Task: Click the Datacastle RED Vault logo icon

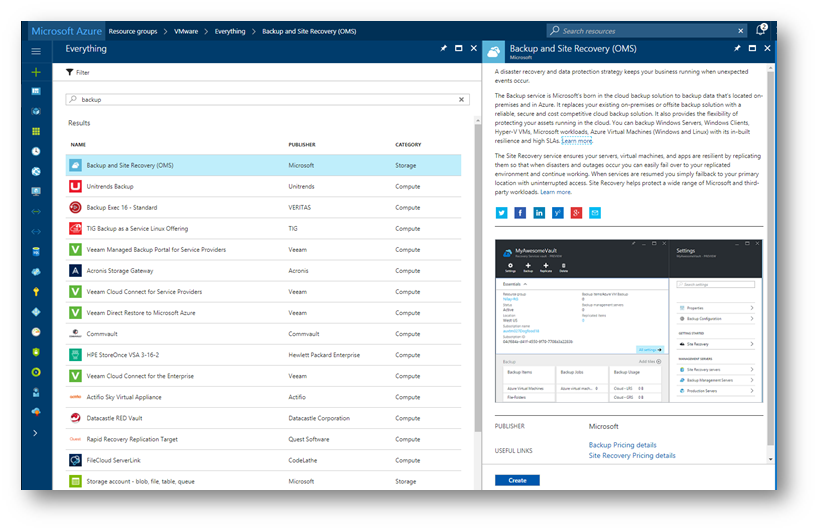Action: click(75, 418)
